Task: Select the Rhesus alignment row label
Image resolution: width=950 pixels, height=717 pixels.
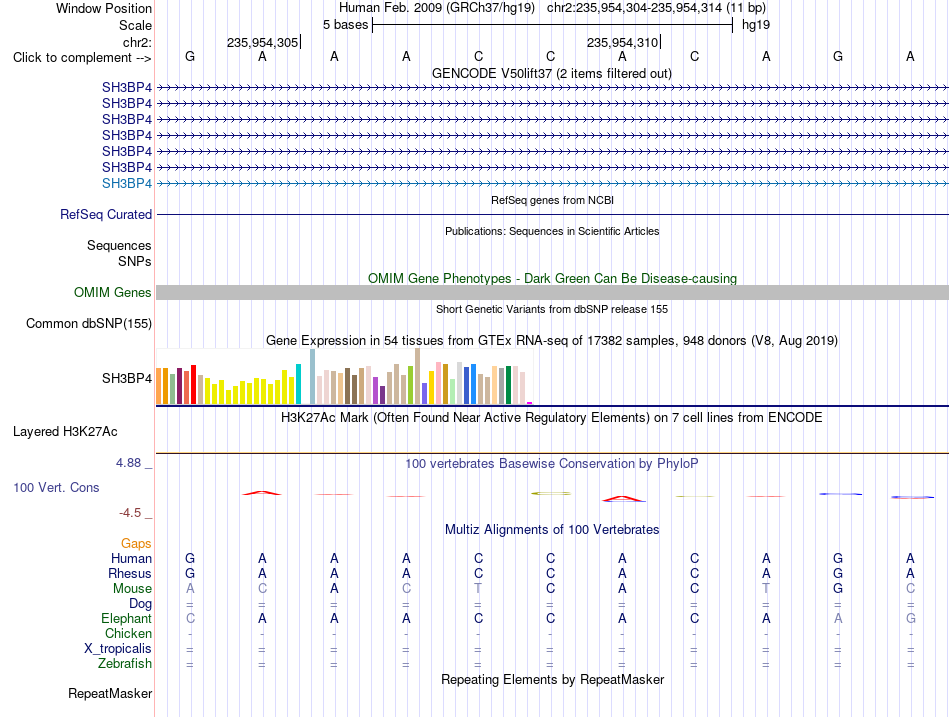Action: click(130, 573)
